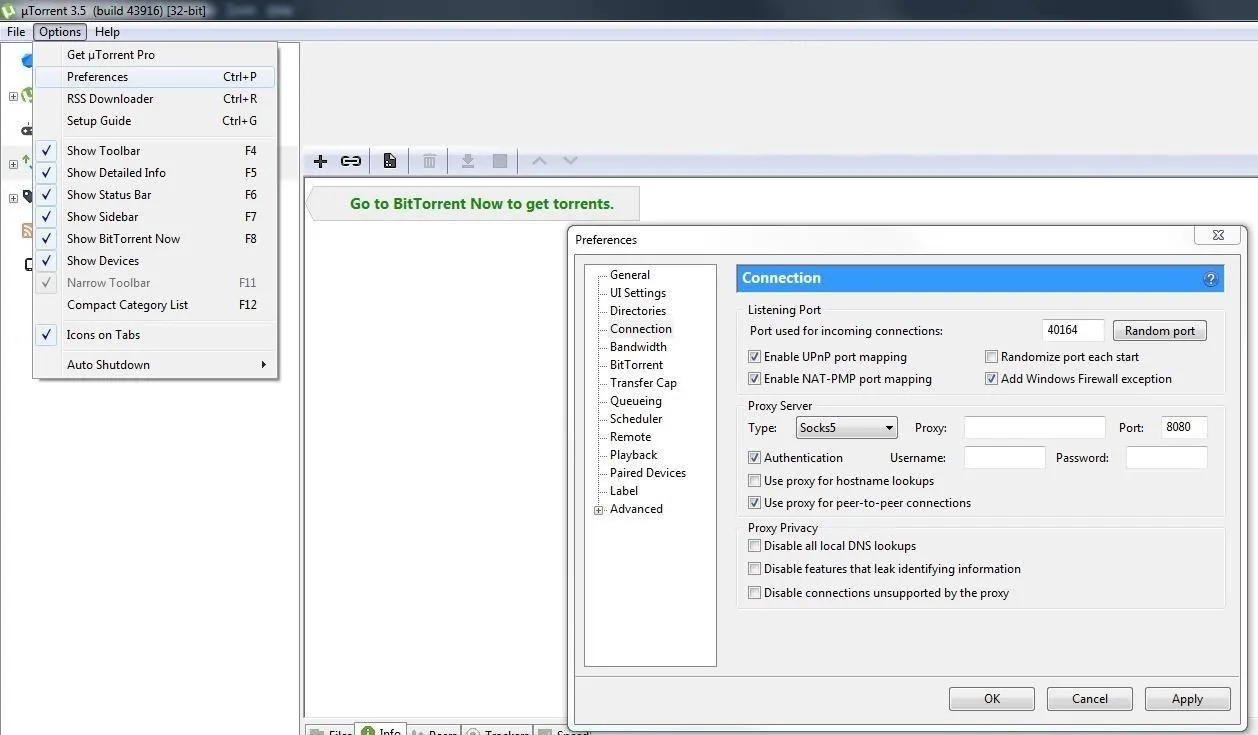Screen dimensions: 1258x735
Task: Click the Stop square toolbar icon
Action: pyautogui.click(x=500, y=161)
